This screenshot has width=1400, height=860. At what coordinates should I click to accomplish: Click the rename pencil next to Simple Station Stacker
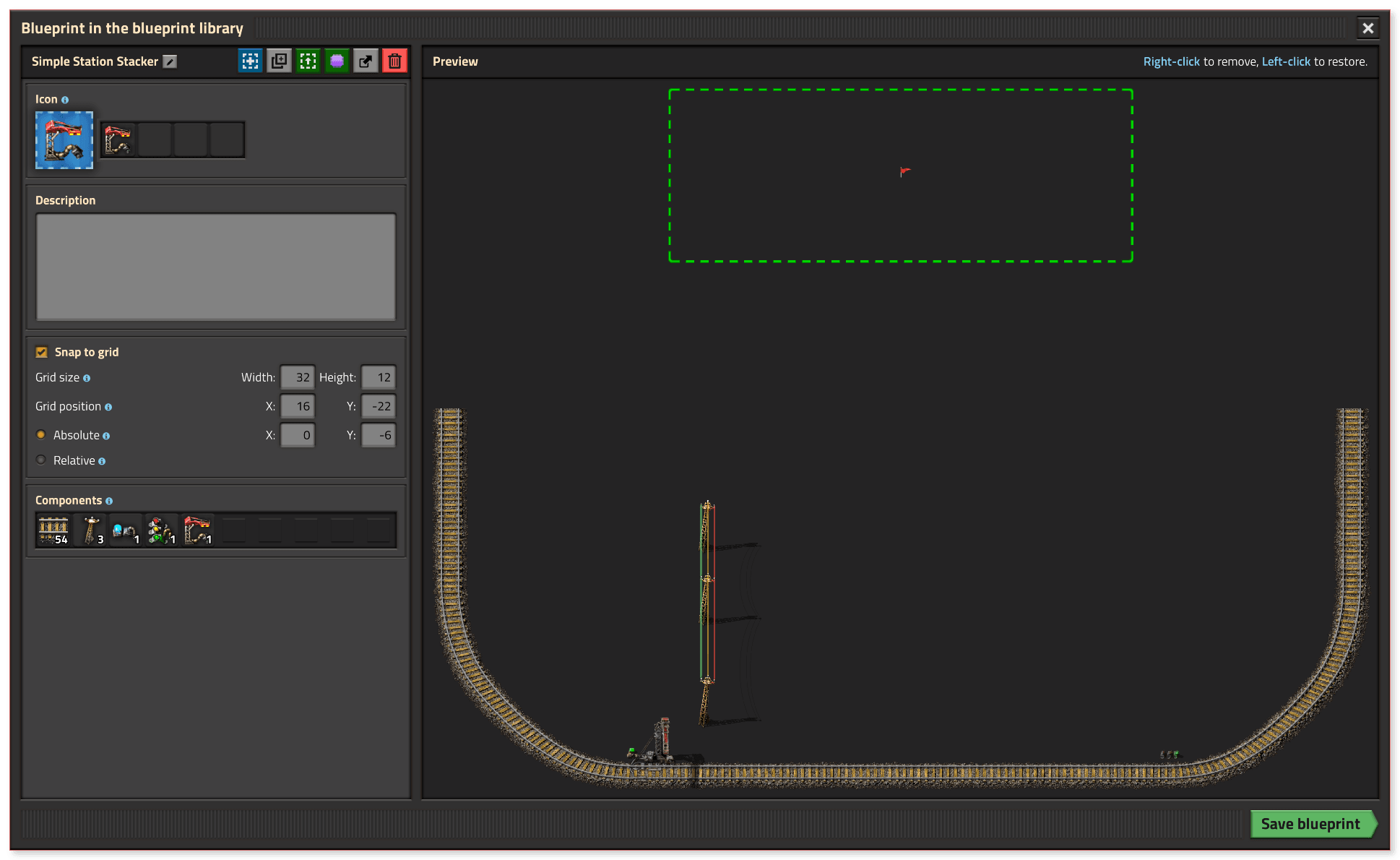pyautogui.click(x=170, y=62)
